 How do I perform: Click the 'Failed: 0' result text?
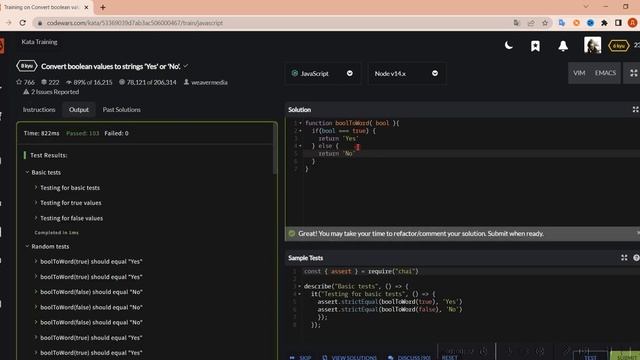click(x=116, y=133)
